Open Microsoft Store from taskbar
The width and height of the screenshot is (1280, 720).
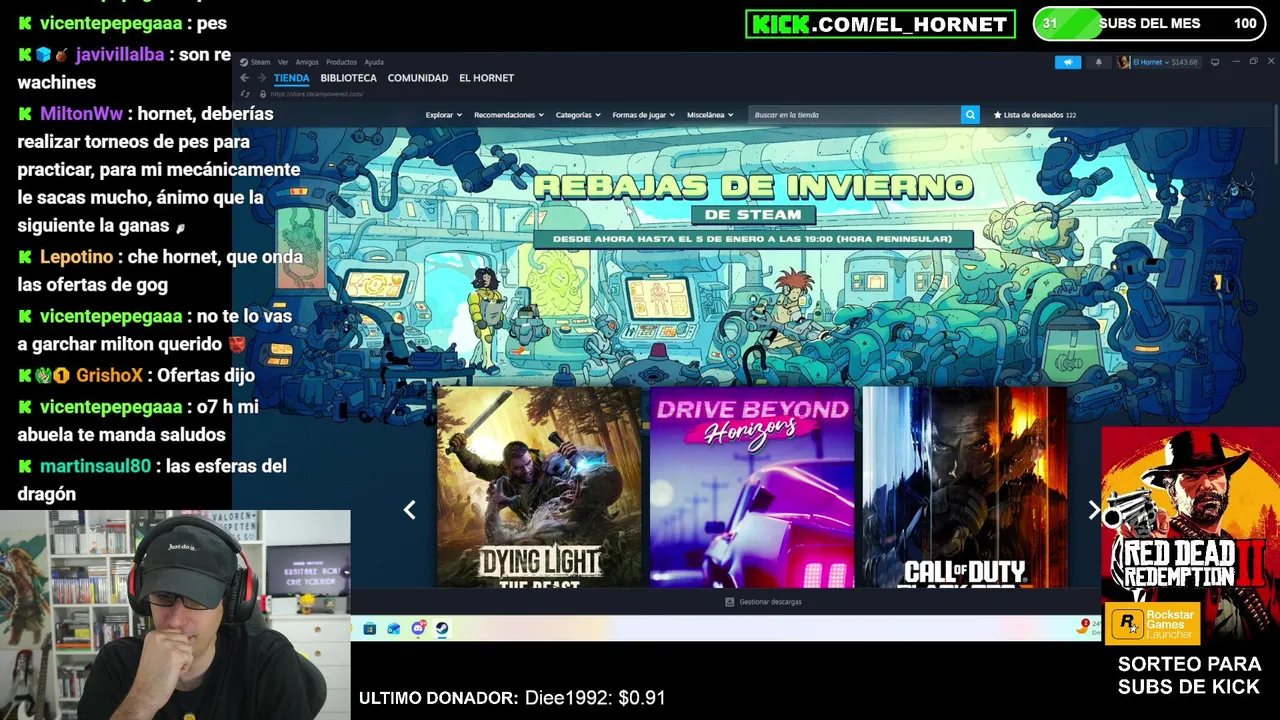pyautogui.click(x=370, y=629)
